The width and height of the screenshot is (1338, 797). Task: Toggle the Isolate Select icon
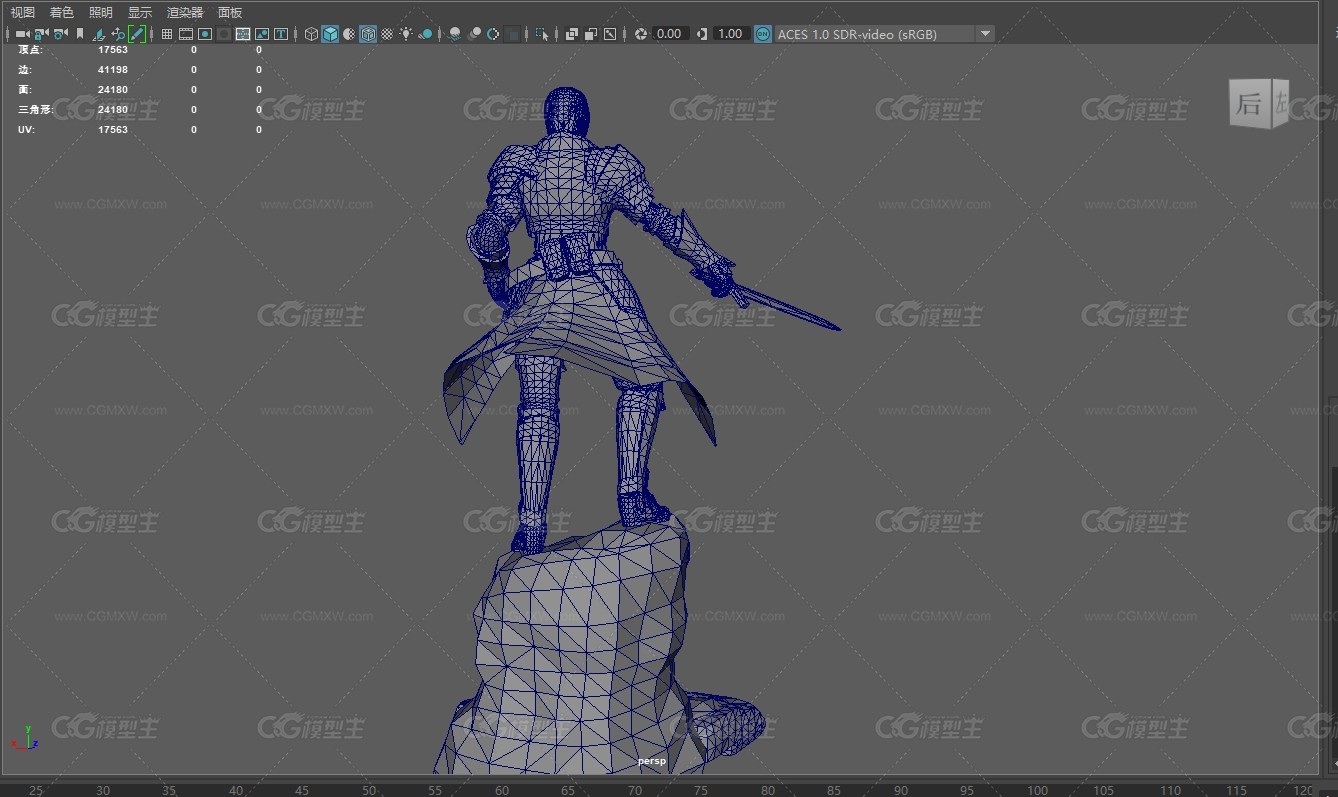click(x=542, y=34)
